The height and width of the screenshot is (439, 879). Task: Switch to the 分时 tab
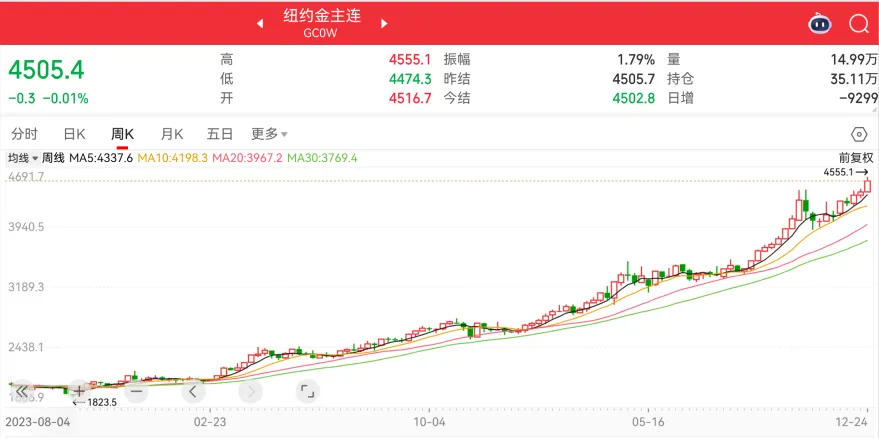pyautogui.click(x=24, y=134)
